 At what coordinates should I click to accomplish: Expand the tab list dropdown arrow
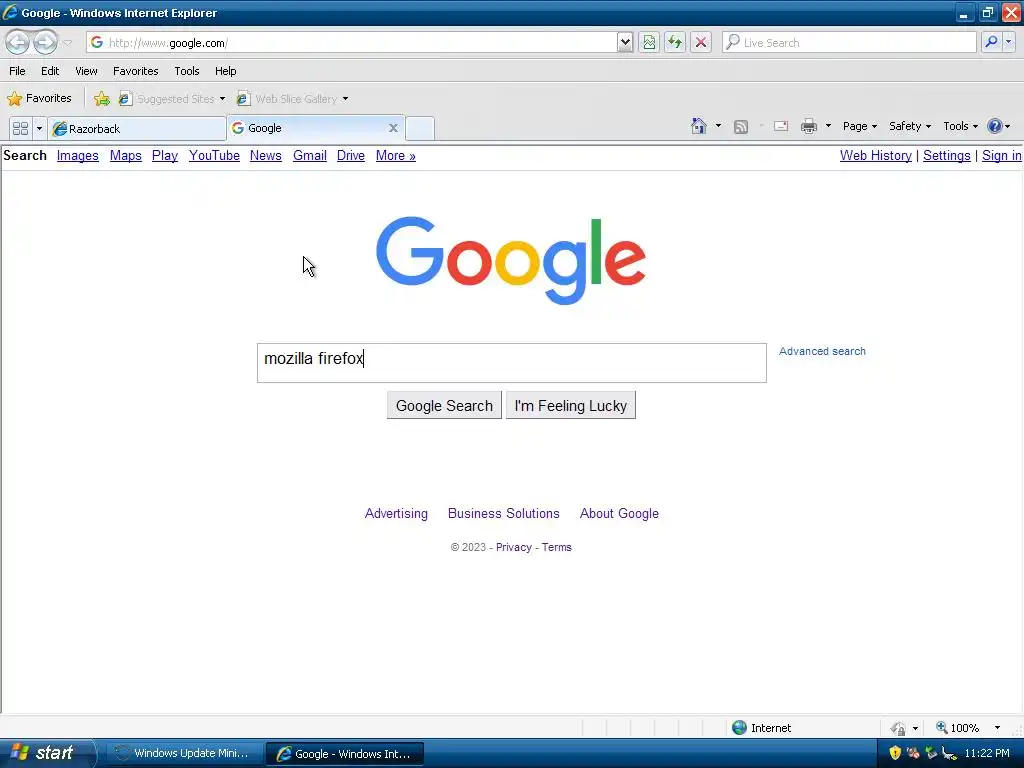[39, 128]
